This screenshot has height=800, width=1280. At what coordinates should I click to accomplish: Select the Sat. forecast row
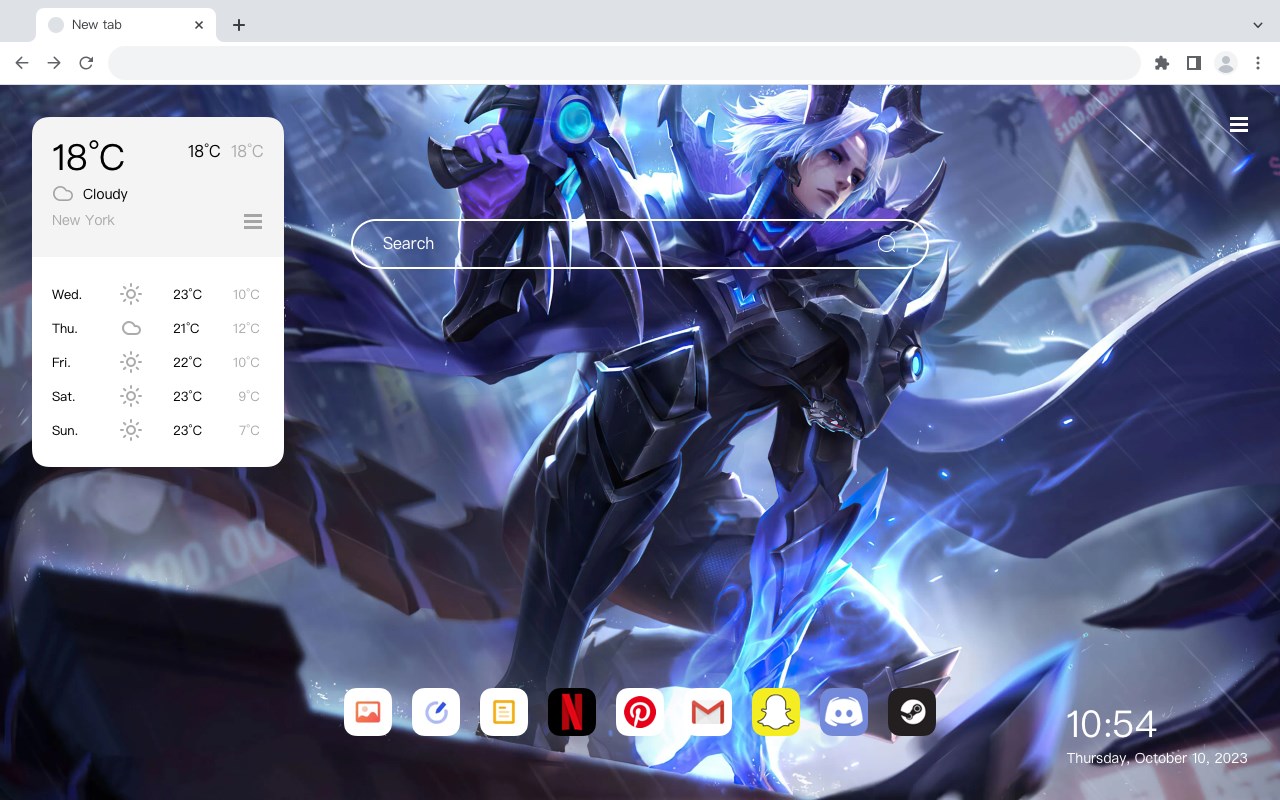click(158, 396)
